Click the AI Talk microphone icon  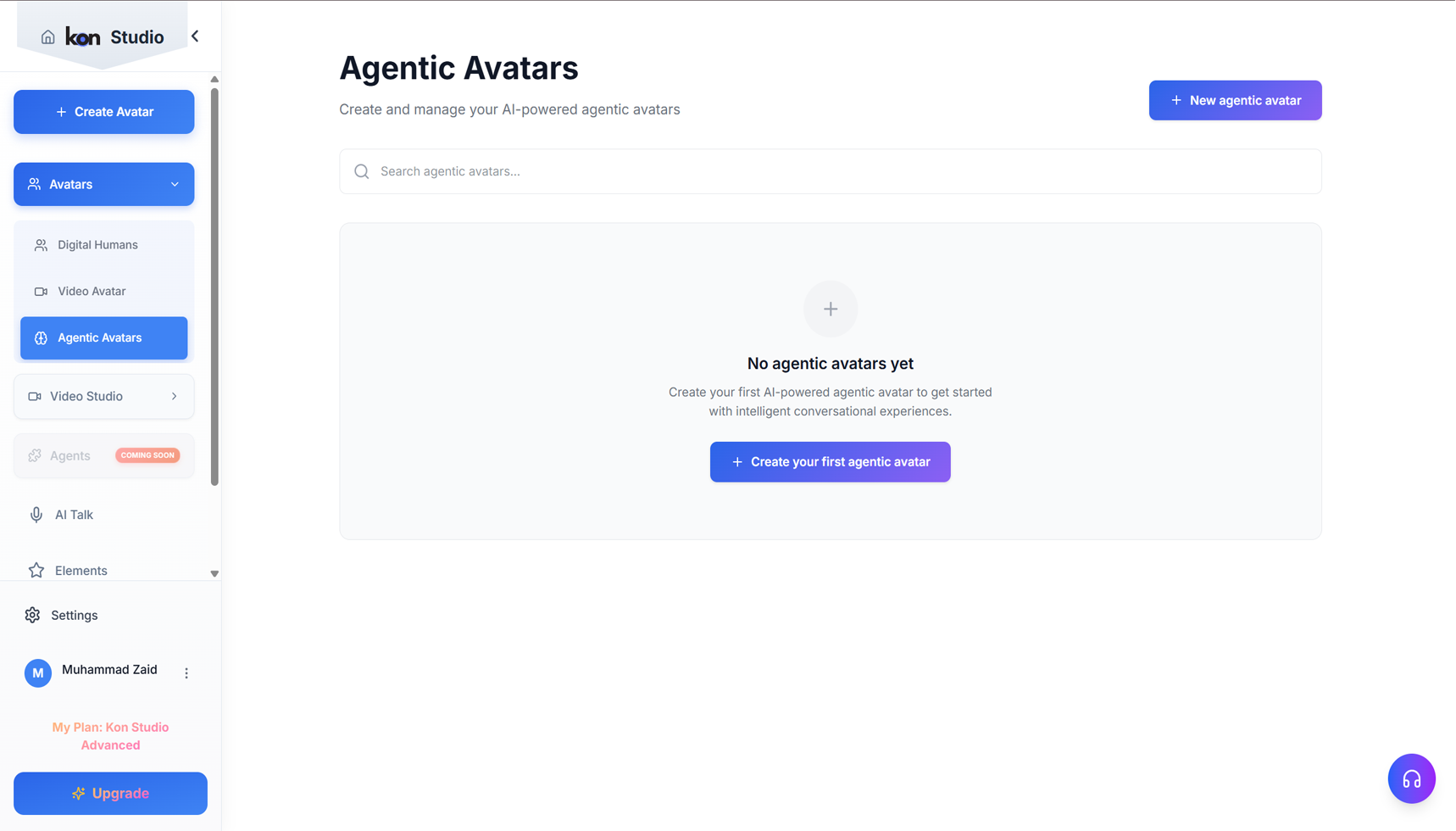point(36,515)
